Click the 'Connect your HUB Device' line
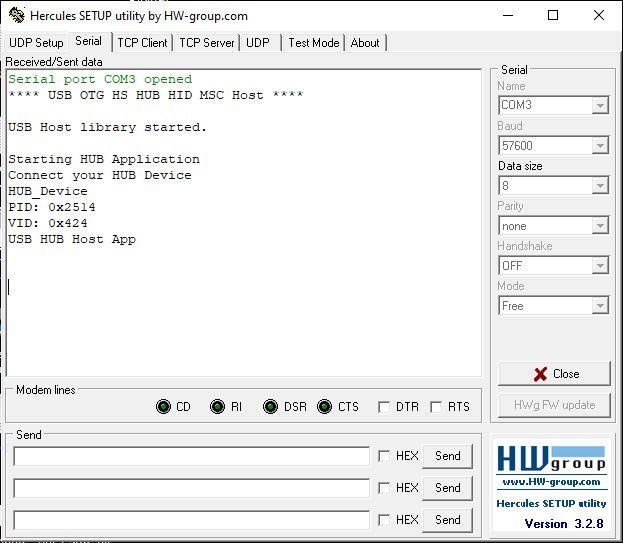Viewport: 623px width, 543px height. click(100, 175)
